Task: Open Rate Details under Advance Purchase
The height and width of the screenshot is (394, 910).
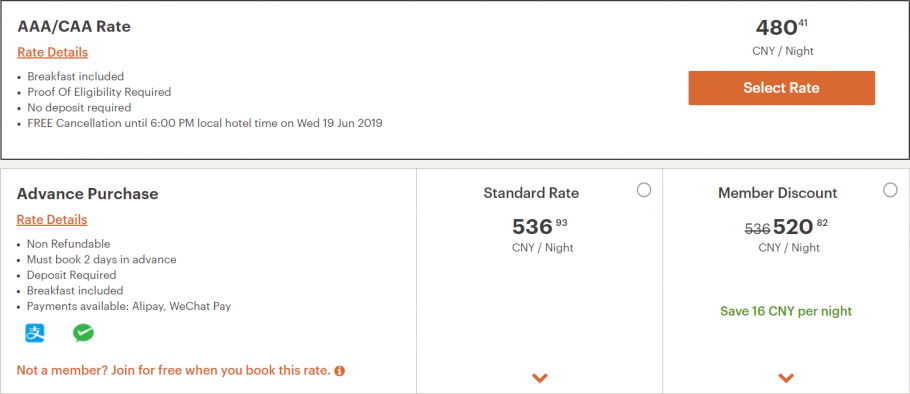Action: pos(52,219)
